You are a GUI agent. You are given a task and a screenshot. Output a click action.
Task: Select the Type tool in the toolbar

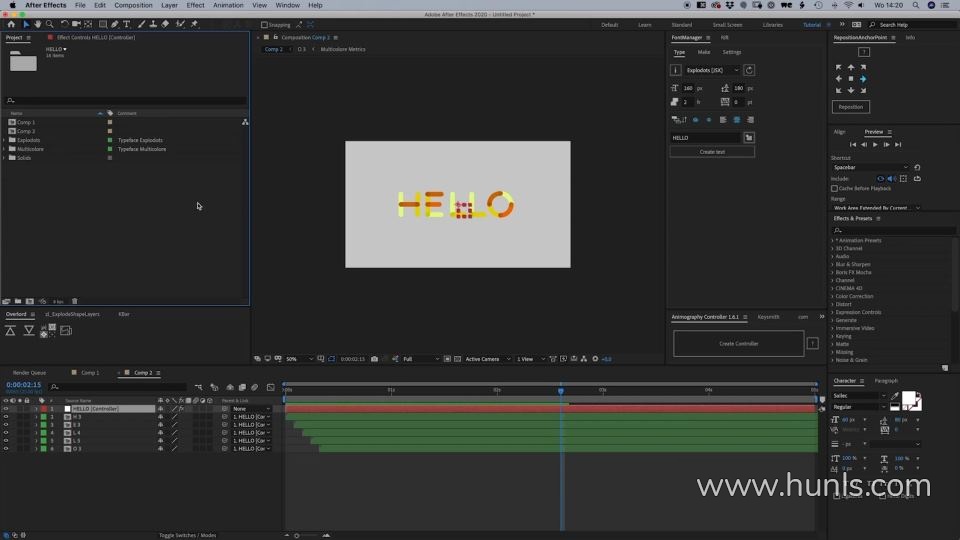point(126,24)
